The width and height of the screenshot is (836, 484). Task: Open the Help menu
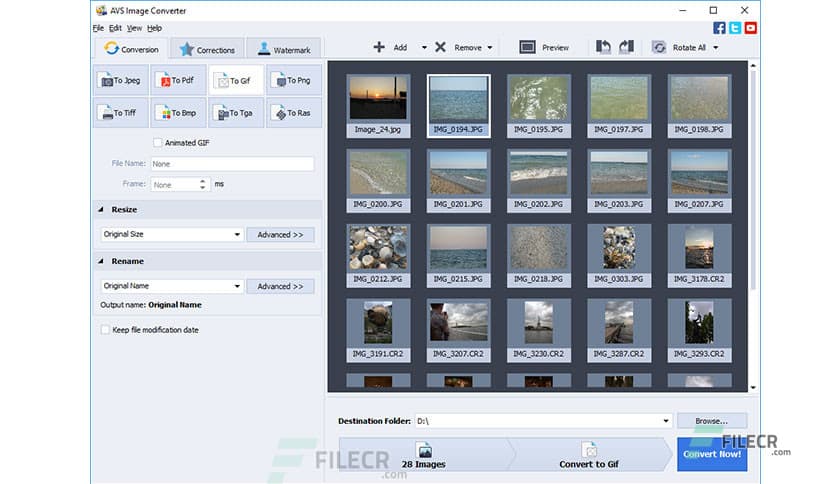click(155, 28)
